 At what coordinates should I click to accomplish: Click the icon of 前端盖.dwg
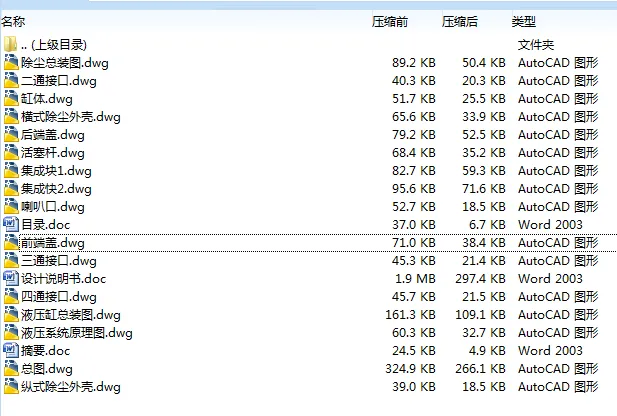point(11,242)
